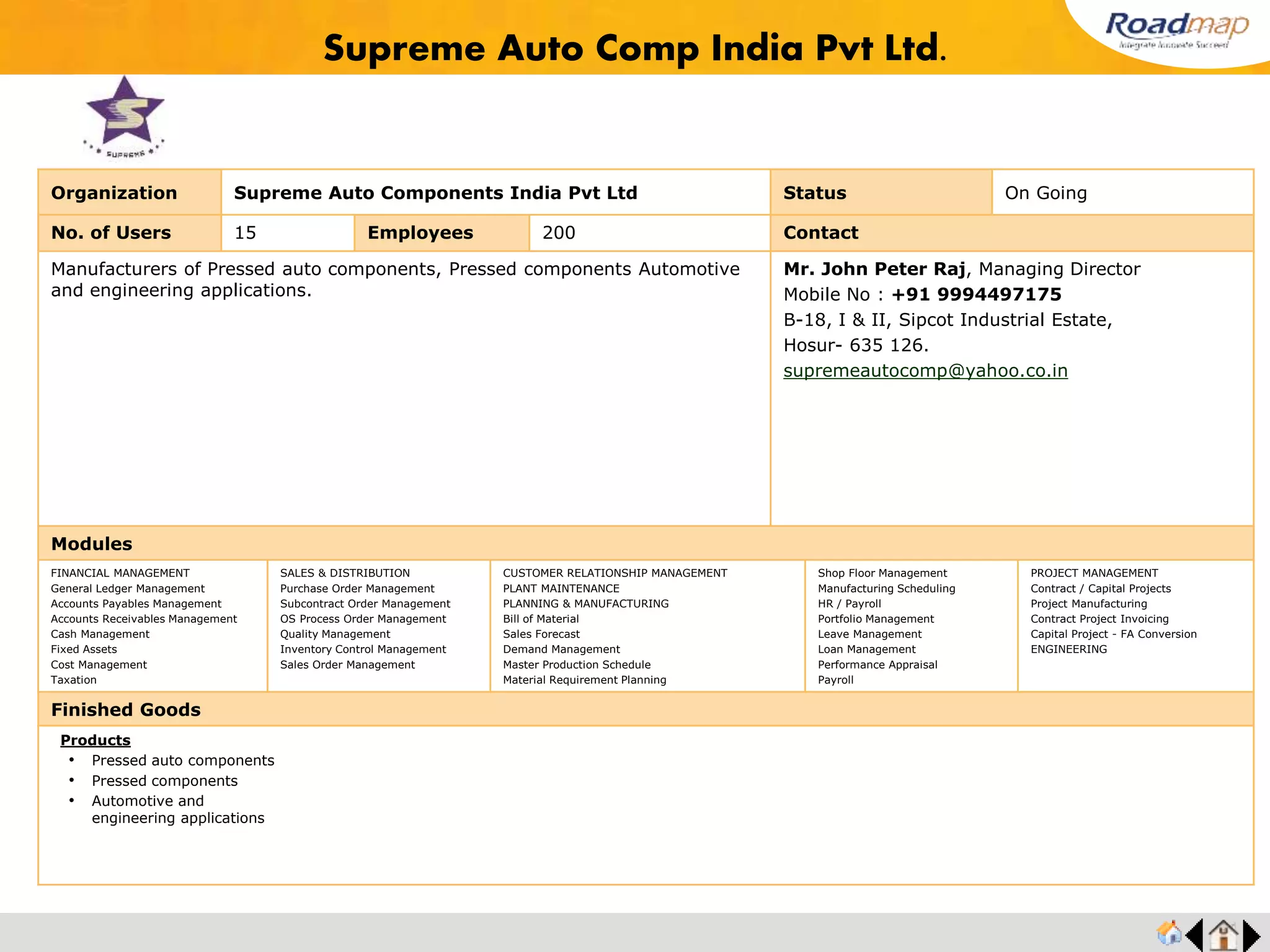Click the purple Supreme star logo

tap(125, 117)
